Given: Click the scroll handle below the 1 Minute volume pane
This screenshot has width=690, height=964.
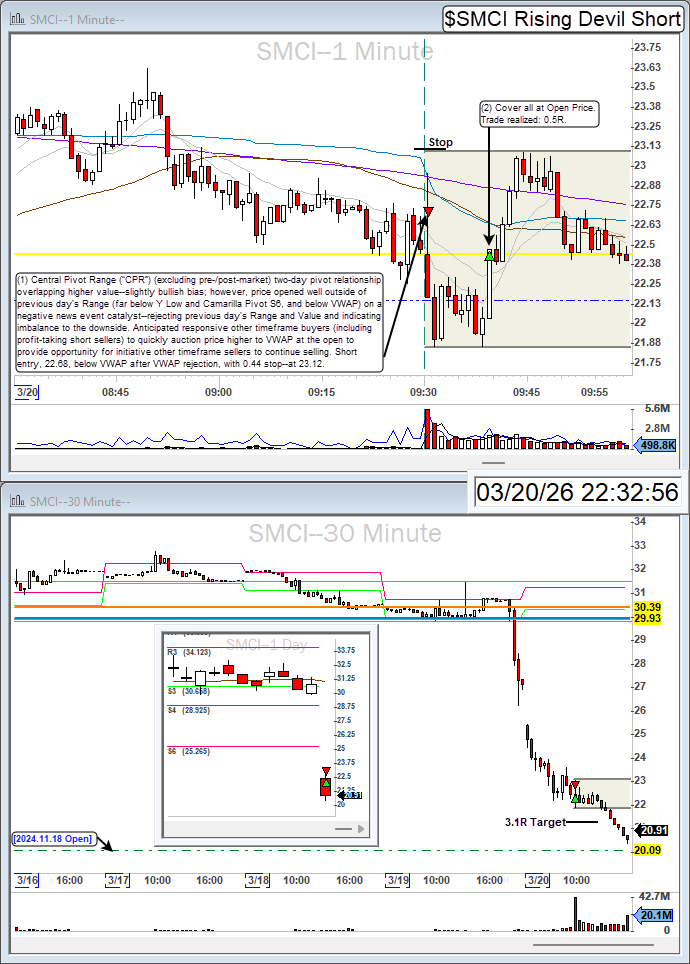Looking at the screenshot, I should point(493,462).
